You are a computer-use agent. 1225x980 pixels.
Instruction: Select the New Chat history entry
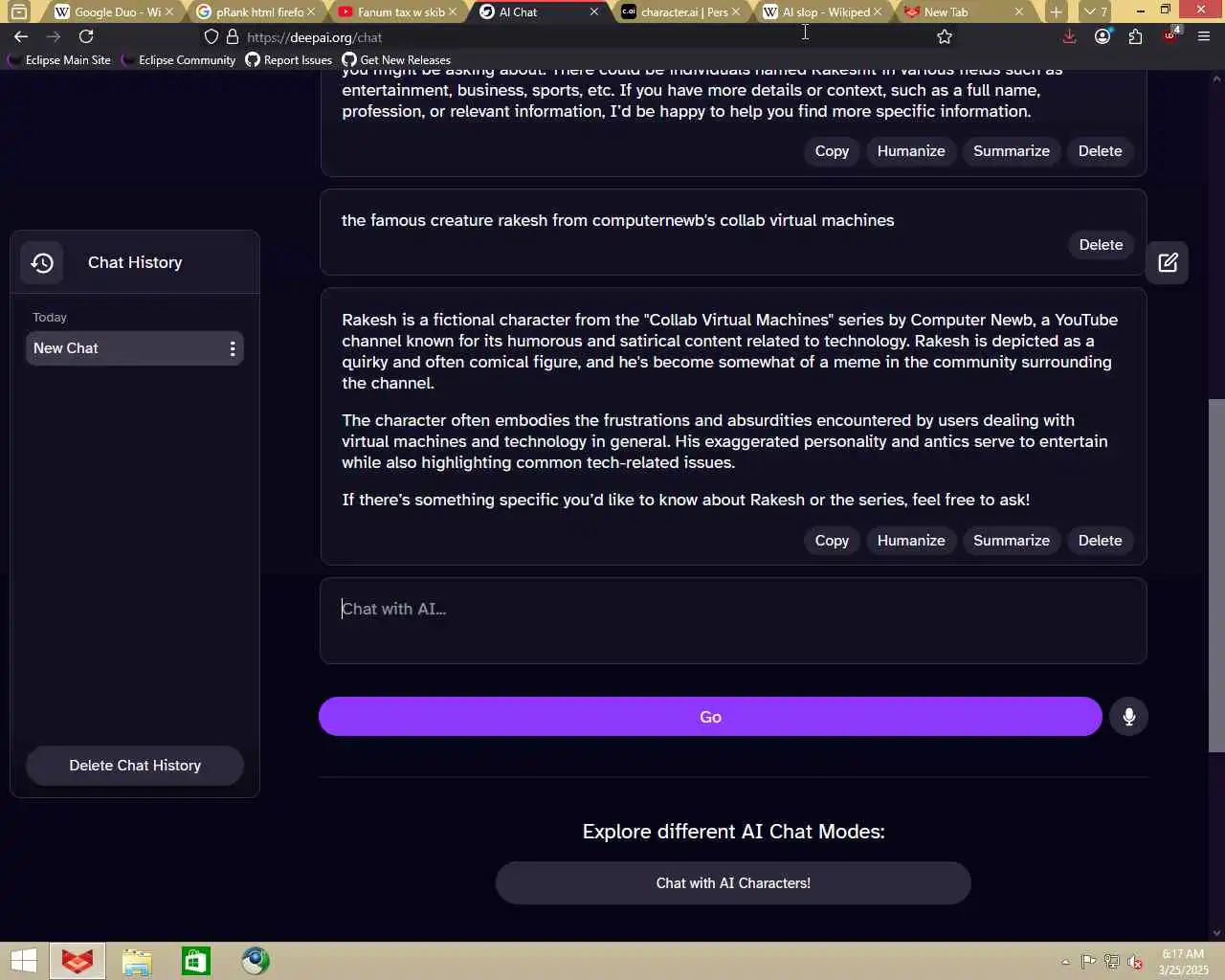click(x=135, y=348)
